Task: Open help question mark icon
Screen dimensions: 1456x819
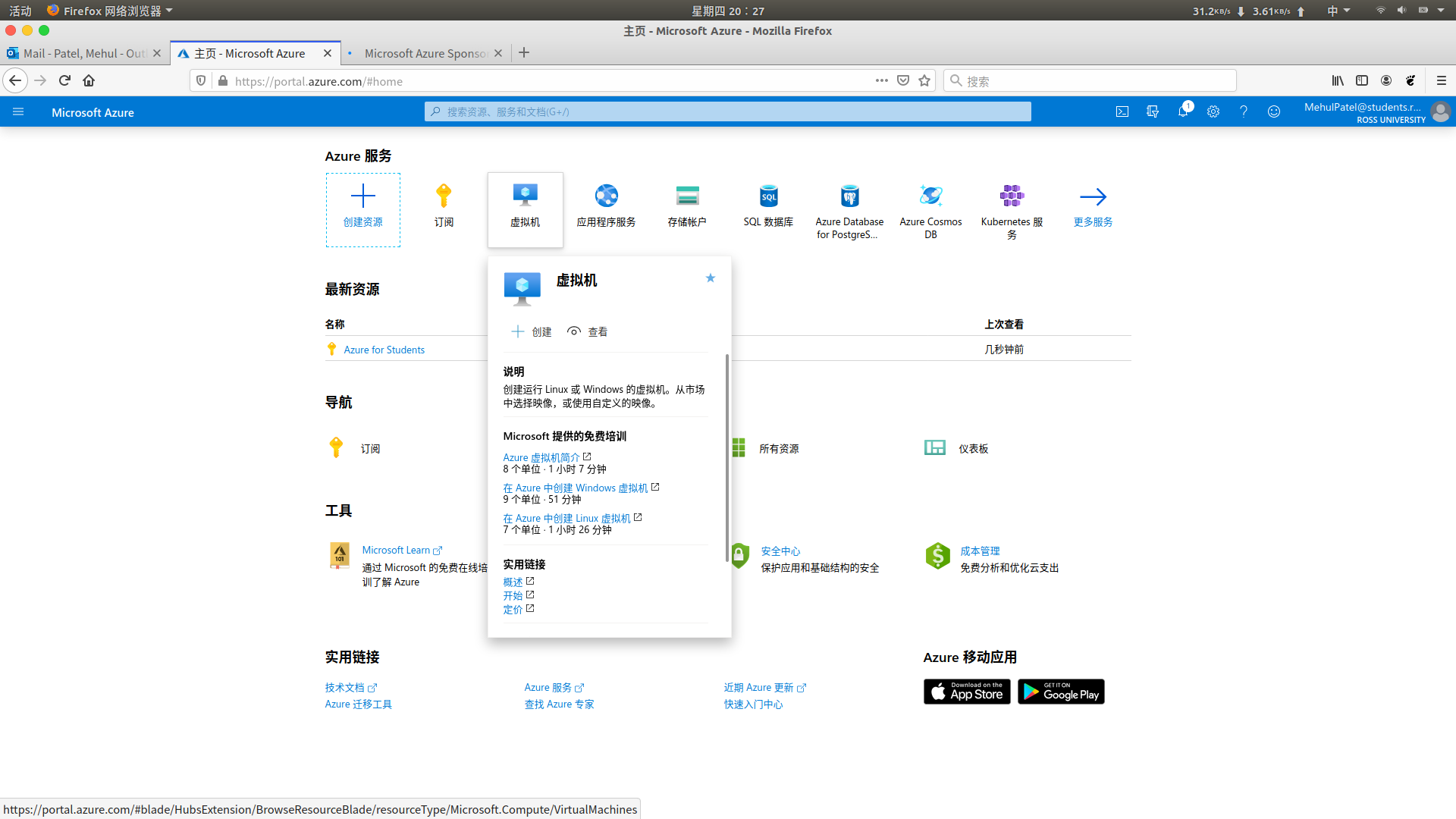Action: tap(1244, 111)
